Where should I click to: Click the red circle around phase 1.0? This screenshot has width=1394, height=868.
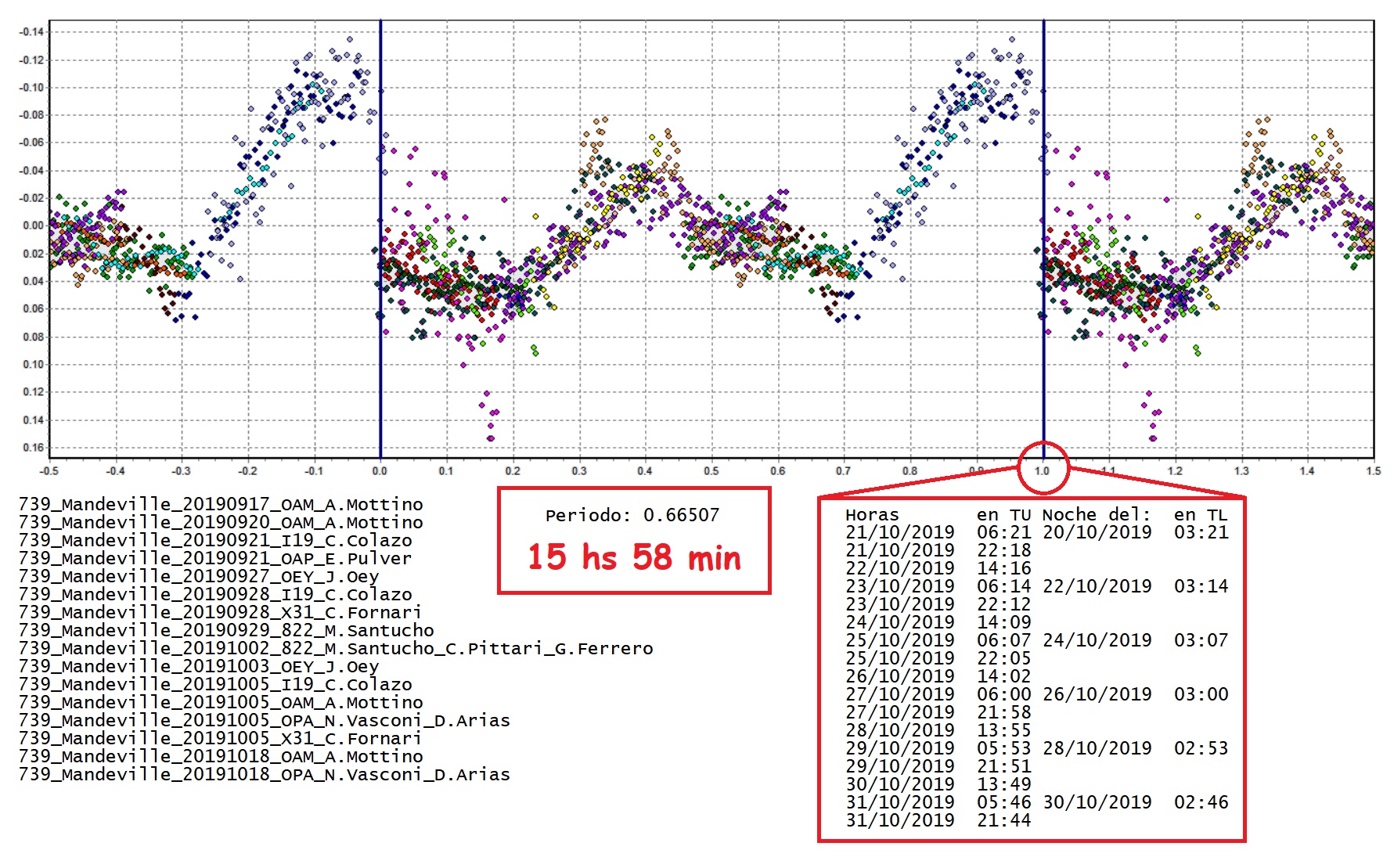(x=1043, y=467)
